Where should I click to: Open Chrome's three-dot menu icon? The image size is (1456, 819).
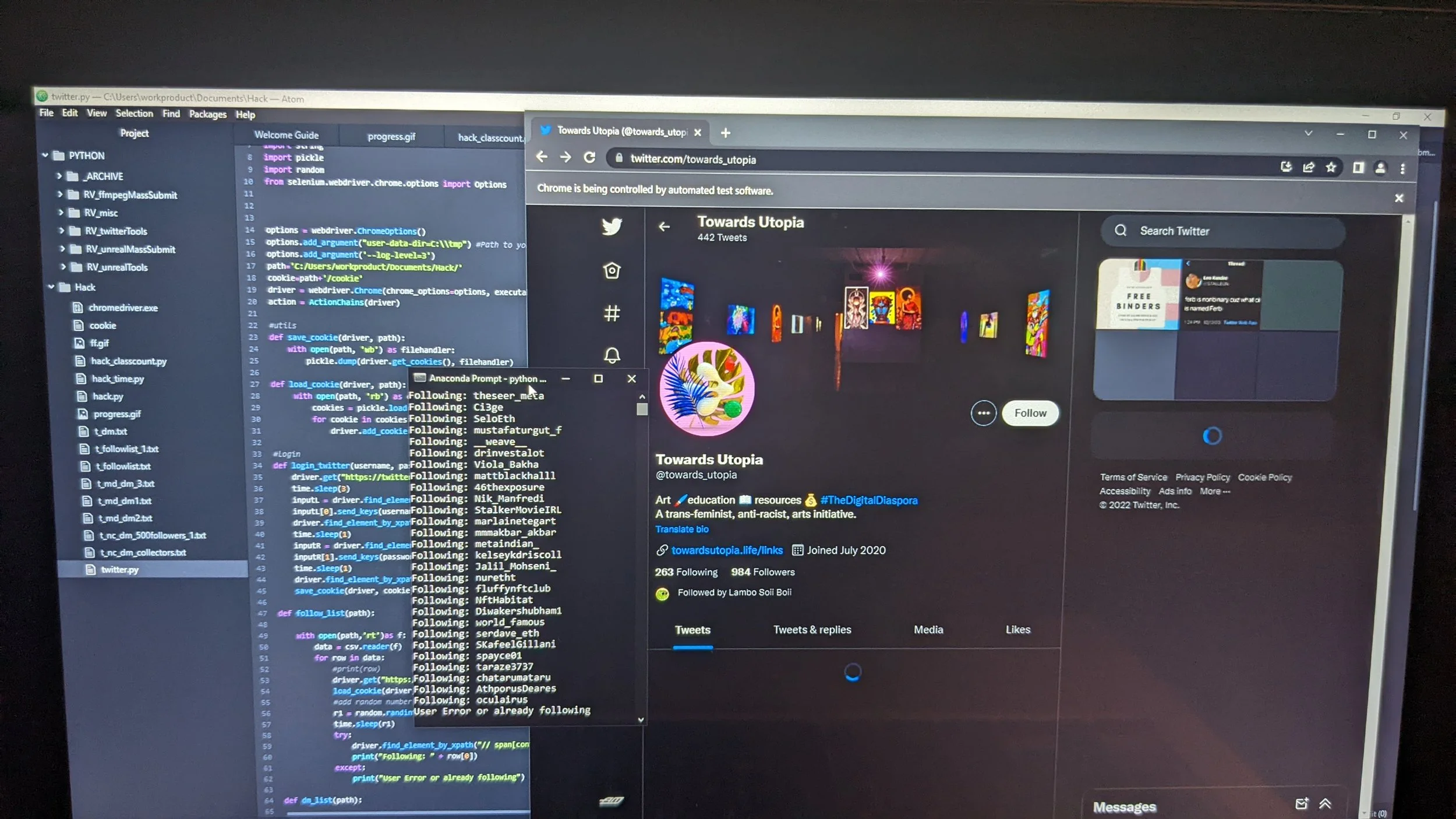1402,168
